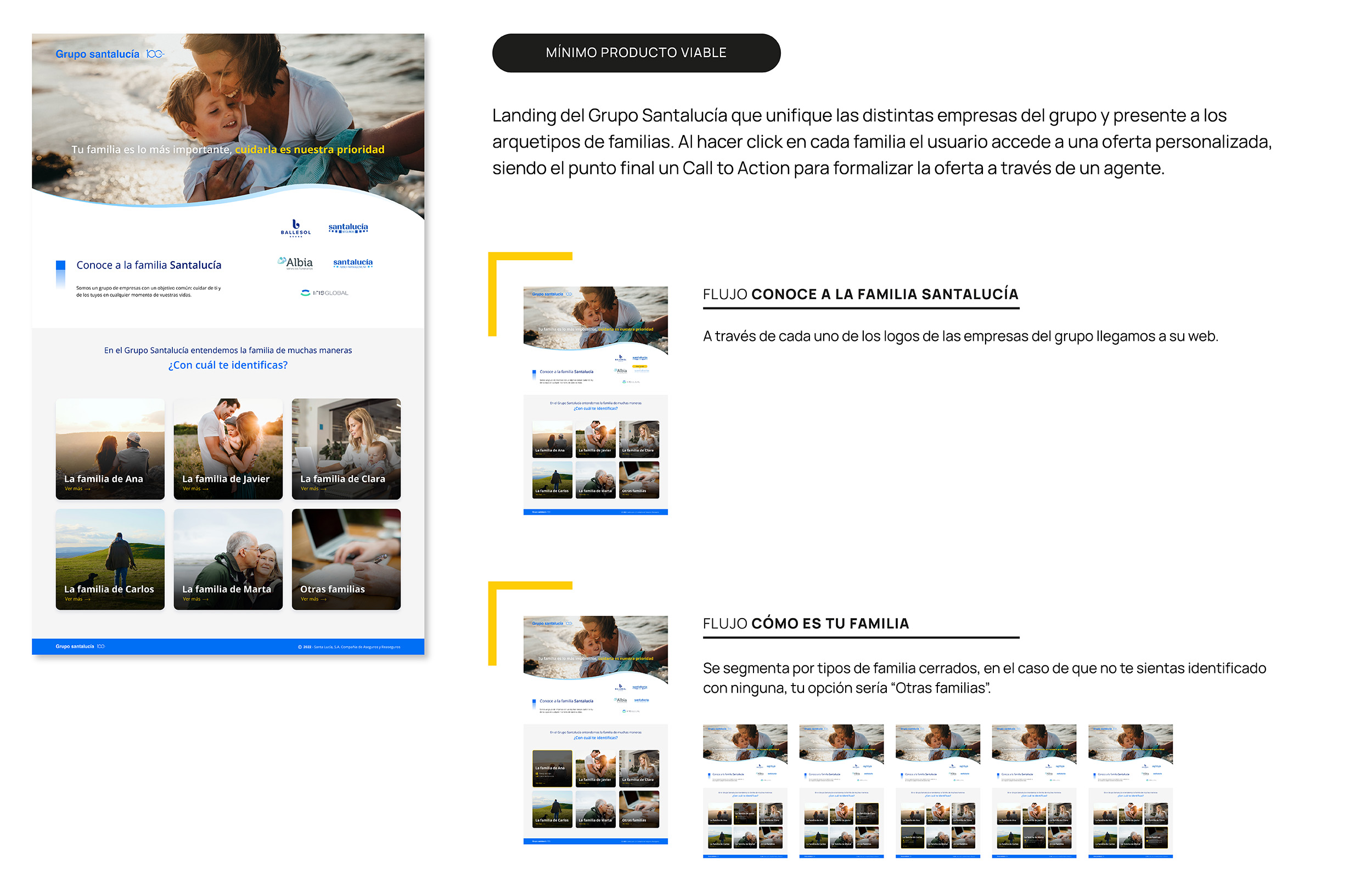
Task: Click Ver más under La familia de Clara
Action: click(x=313, y=489)
